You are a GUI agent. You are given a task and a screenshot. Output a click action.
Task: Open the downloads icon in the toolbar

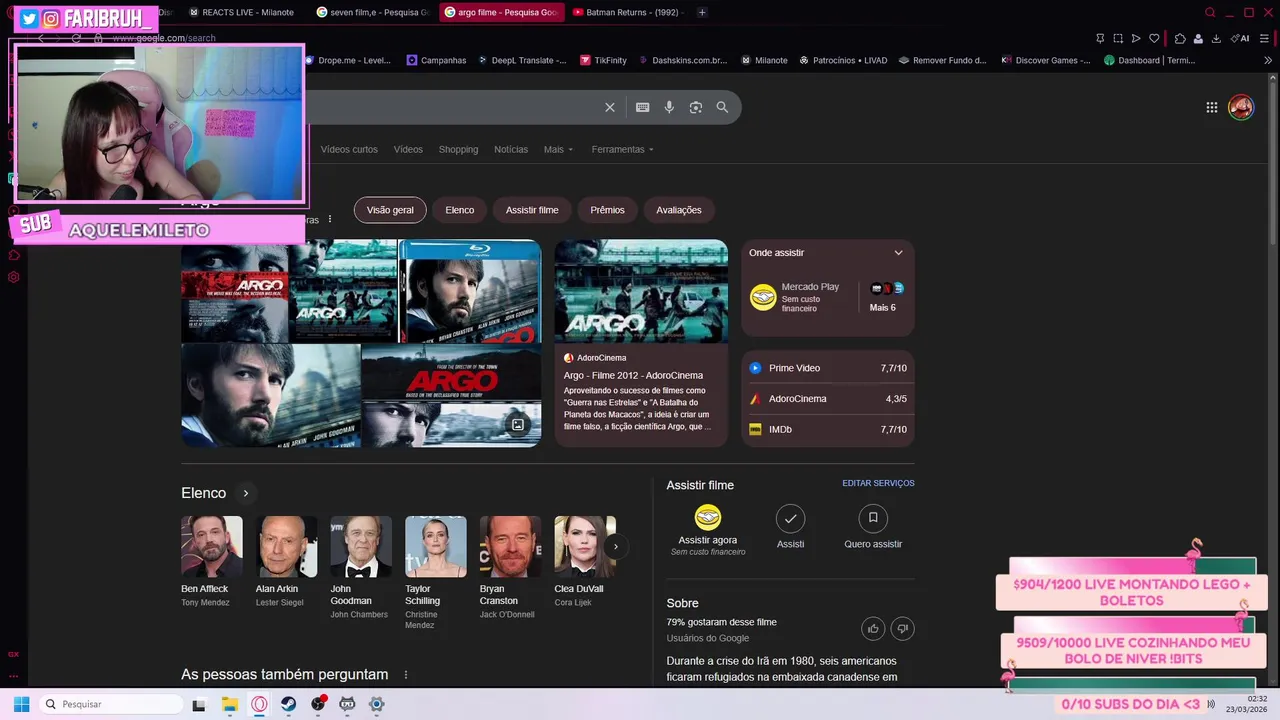tap(1216, 38)
